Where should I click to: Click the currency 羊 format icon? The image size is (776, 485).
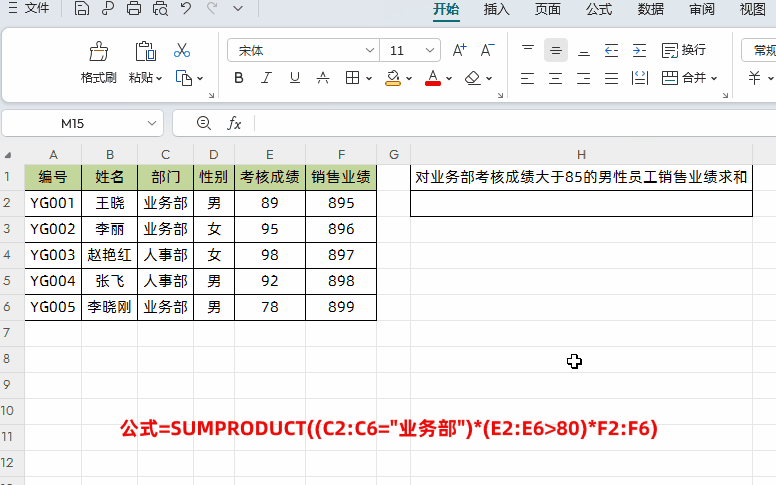754,78
